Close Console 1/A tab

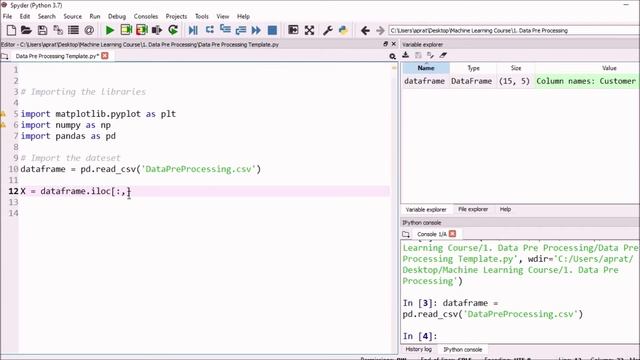[x=452, y=234]
